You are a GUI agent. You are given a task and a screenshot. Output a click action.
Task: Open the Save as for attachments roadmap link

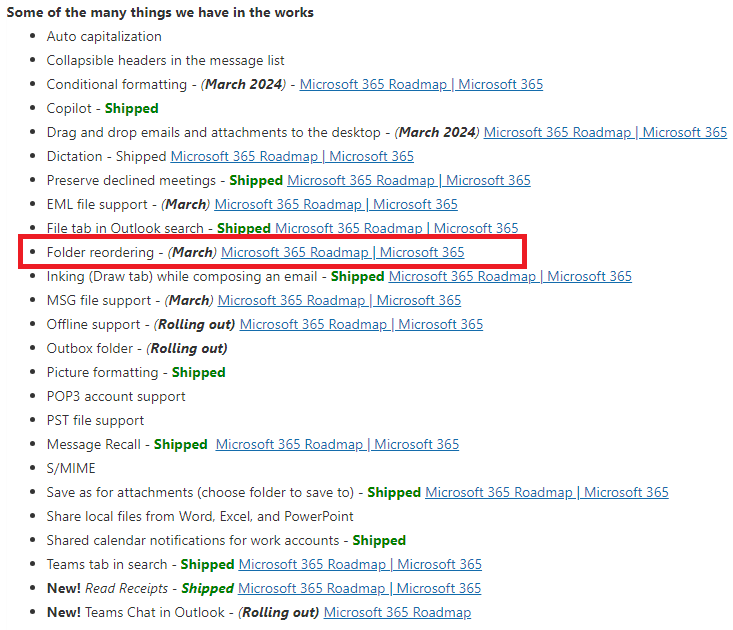click(547, 492)
